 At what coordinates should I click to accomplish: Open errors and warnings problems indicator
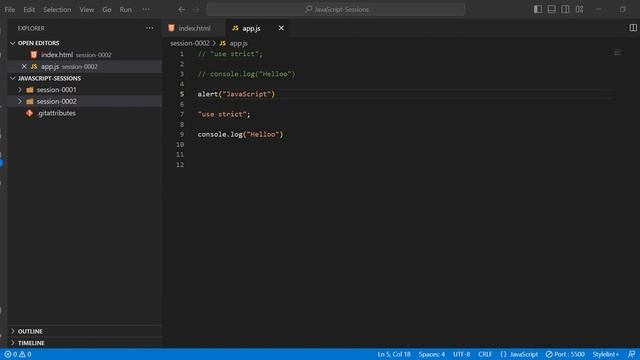click(x=18, y=354)
